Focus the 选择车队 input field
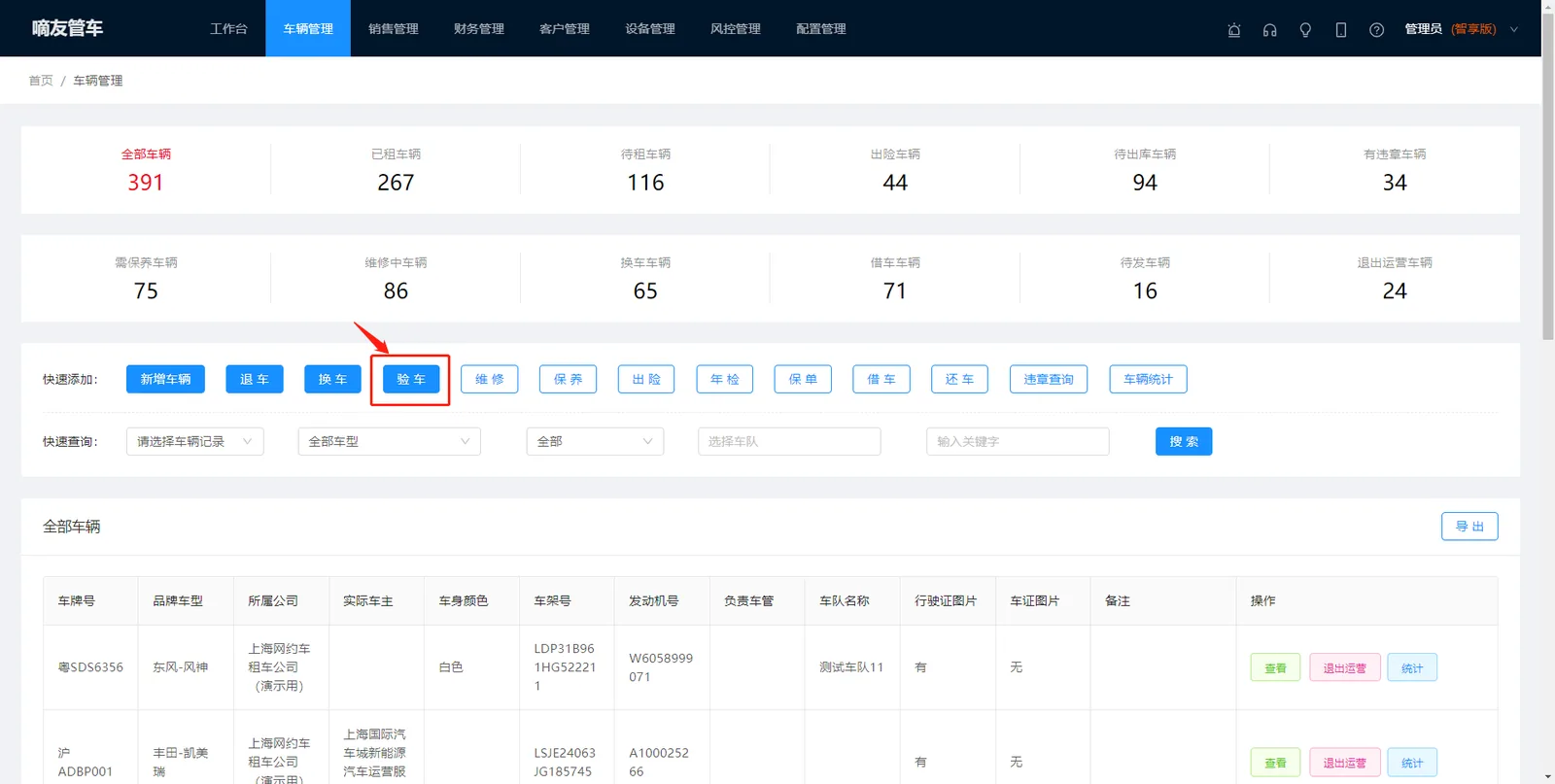 coord(789,441)
